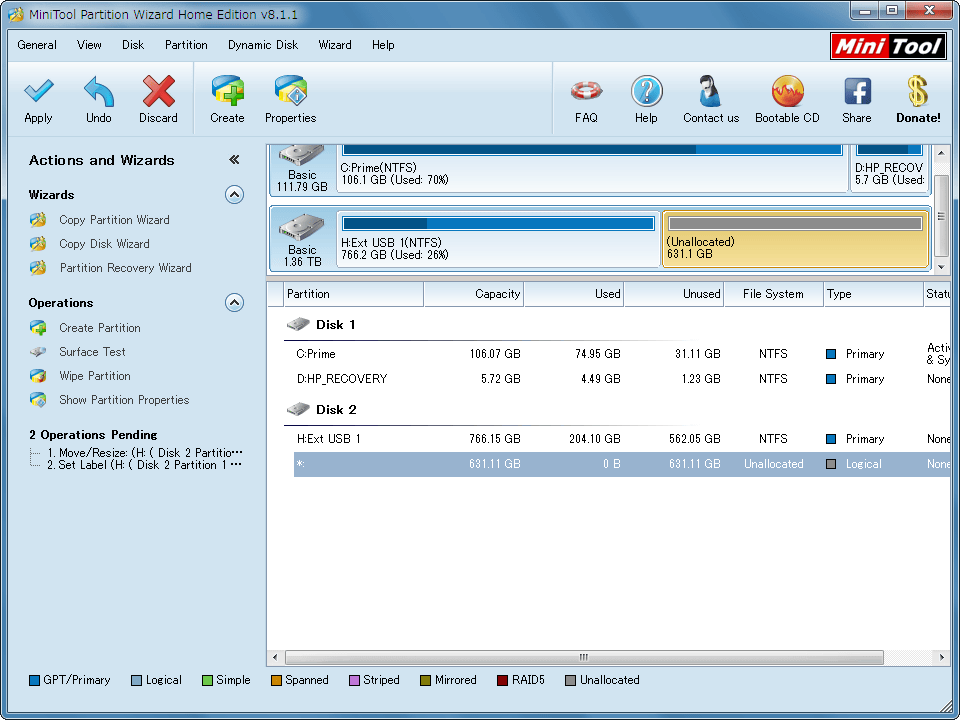This screenshot has height=720, width=960.
Task: Open the View menu
Action: click(89, 45)
